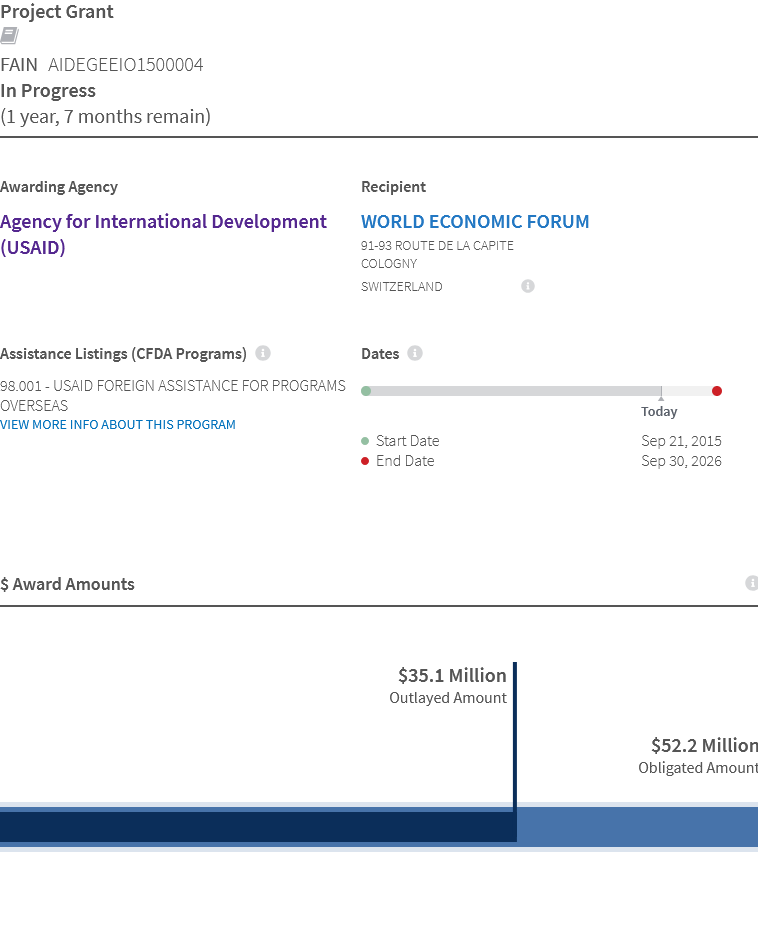Click the 91-93 ROUTE DE LA CAPITE address
Viewport: 758px width, 942px height.
point(437,246)
